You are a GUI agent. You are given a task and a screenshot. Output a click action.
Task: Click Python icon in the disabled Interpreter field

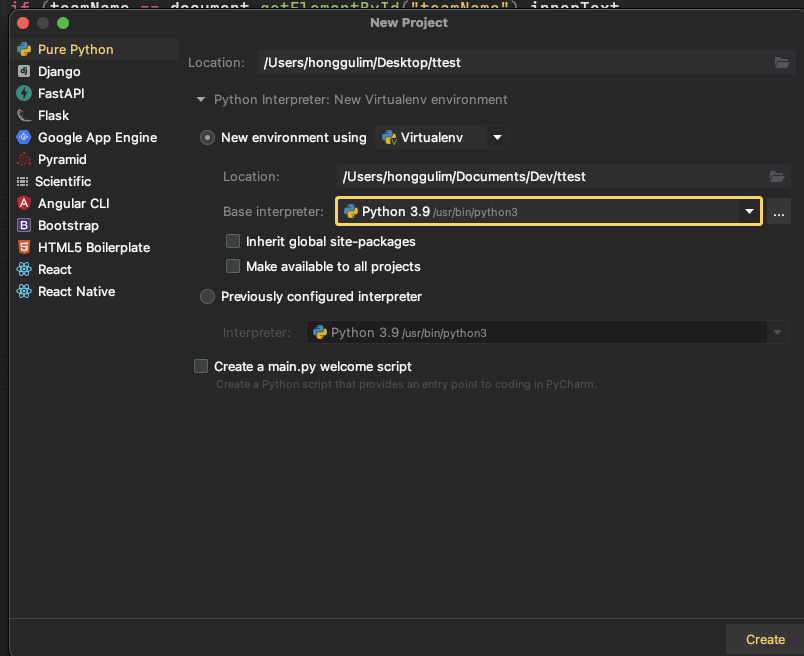coord(320,332)
